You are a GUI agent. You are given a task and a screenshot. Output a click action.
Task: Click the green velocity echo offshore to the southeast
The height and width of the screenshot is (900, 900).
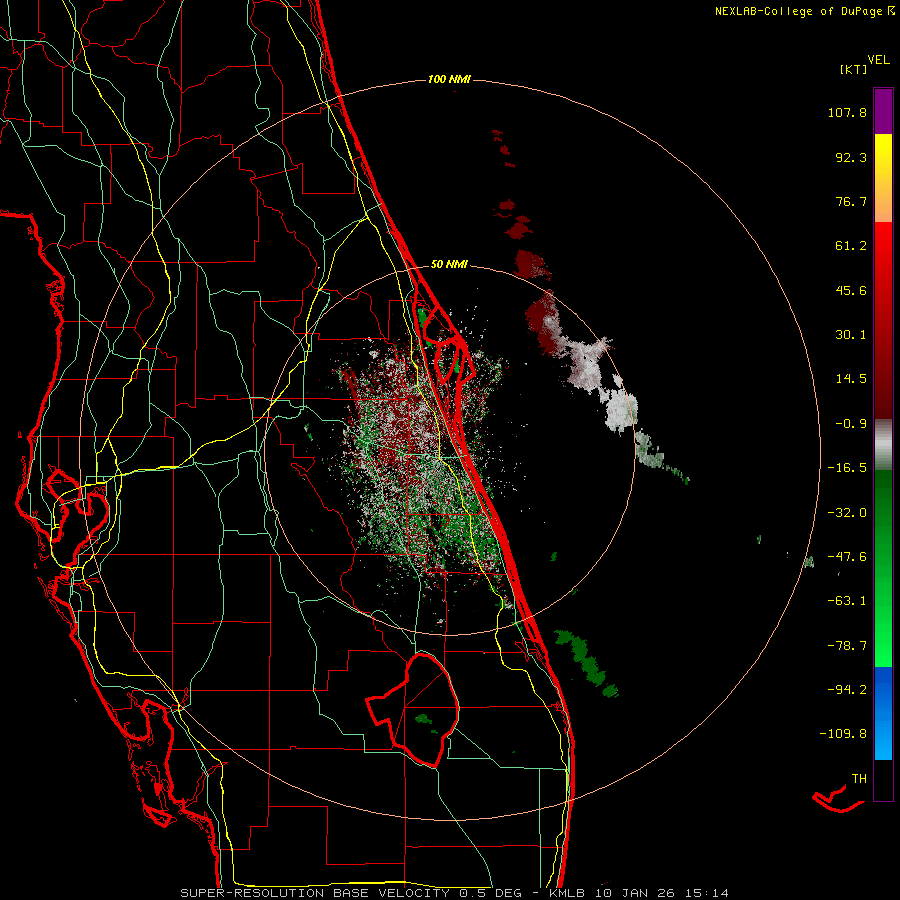(x=586, y=663)
